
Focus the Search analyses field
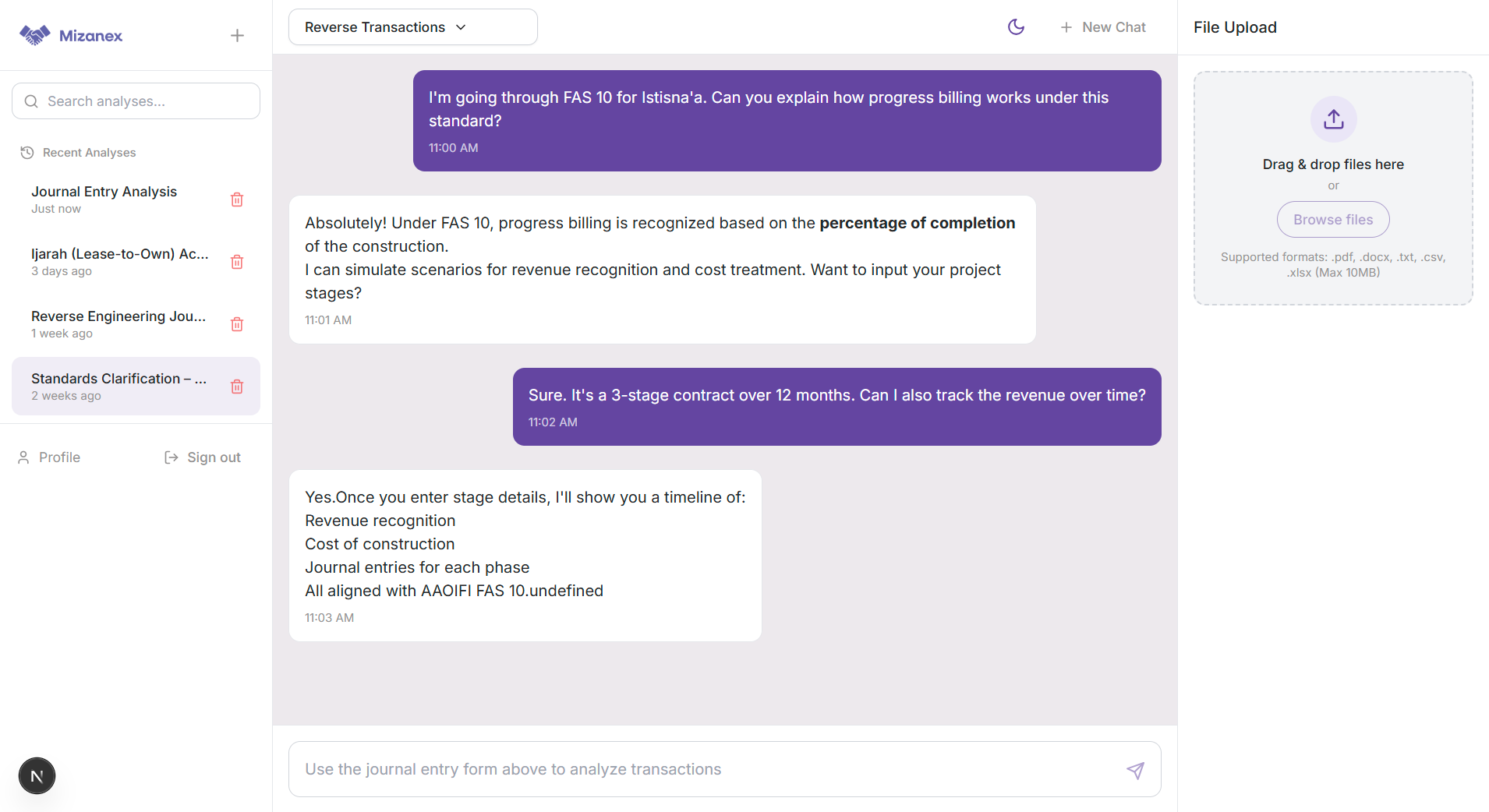[x=136, y=101]
